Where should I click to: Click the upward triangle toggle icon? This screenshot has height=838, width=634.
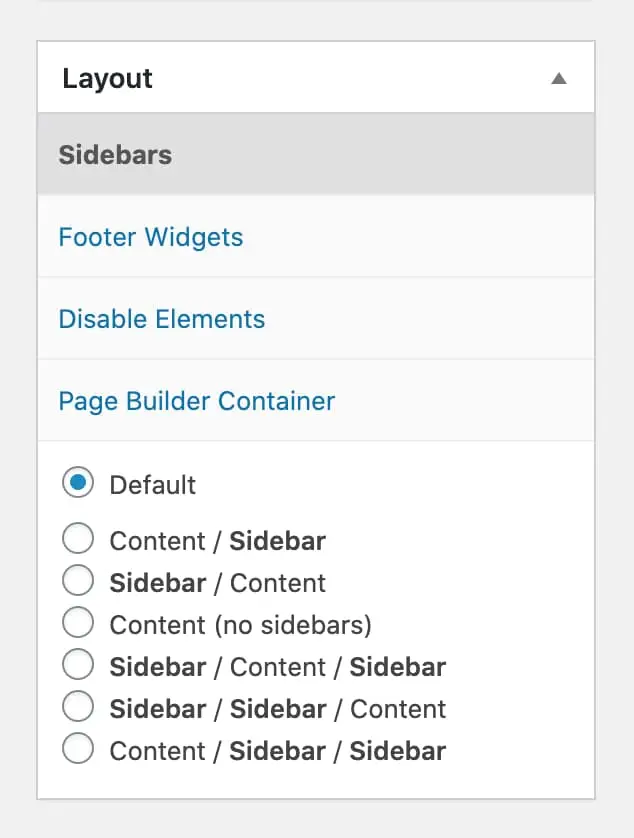pyautogui.click(x=560, y=77)
